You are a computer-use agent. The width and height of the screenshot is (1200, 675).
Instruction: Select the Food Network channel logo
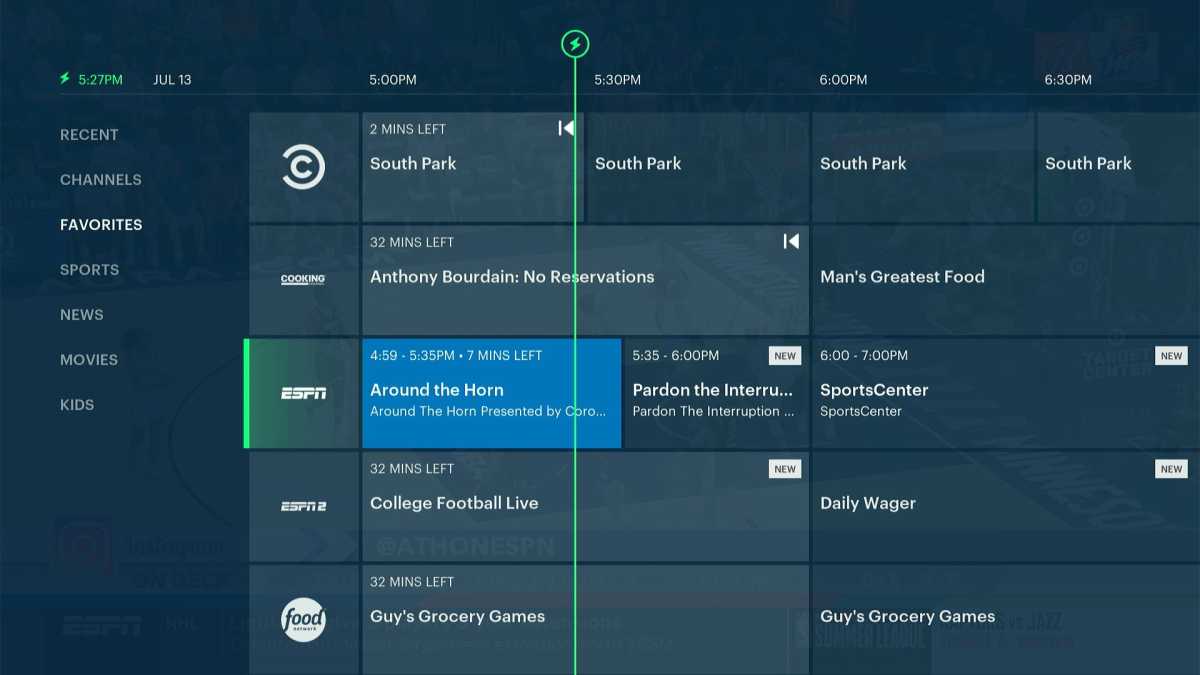point(303,619)
